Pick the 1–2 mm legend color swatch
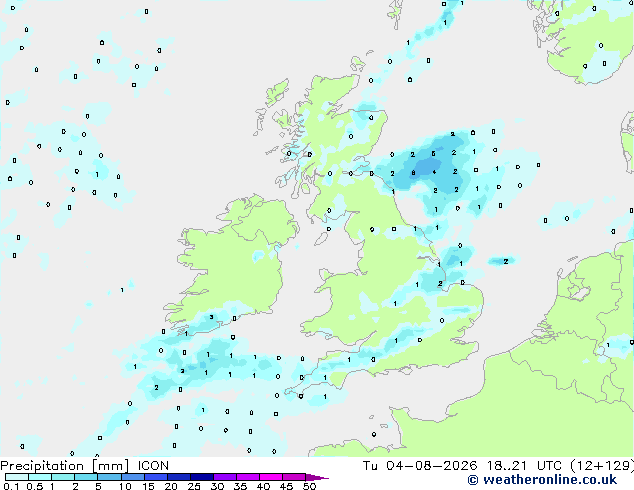 click(x=63, y=477)
